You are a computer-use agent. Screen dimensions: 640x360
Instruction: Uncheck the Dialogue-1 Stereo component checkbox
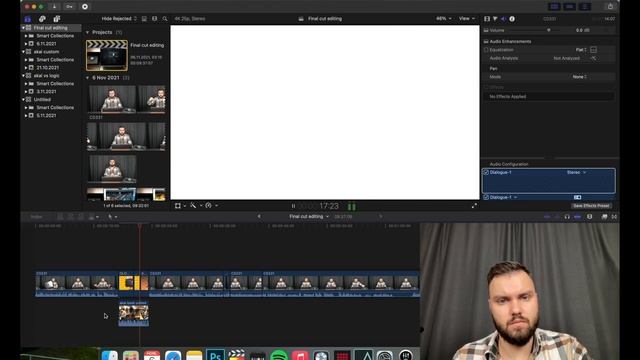click(486, 173)
